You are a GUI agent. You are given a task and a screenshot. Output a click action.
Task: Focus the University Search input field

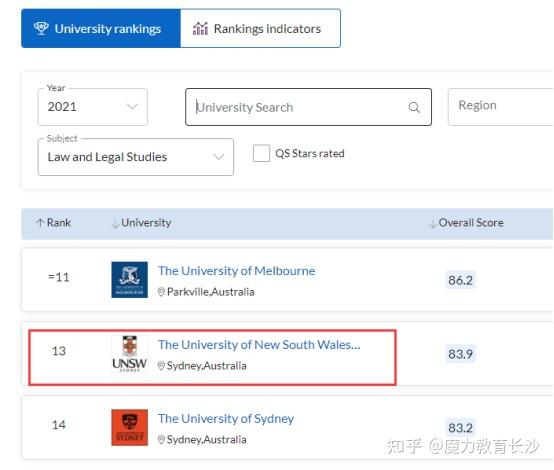(308, 107)
